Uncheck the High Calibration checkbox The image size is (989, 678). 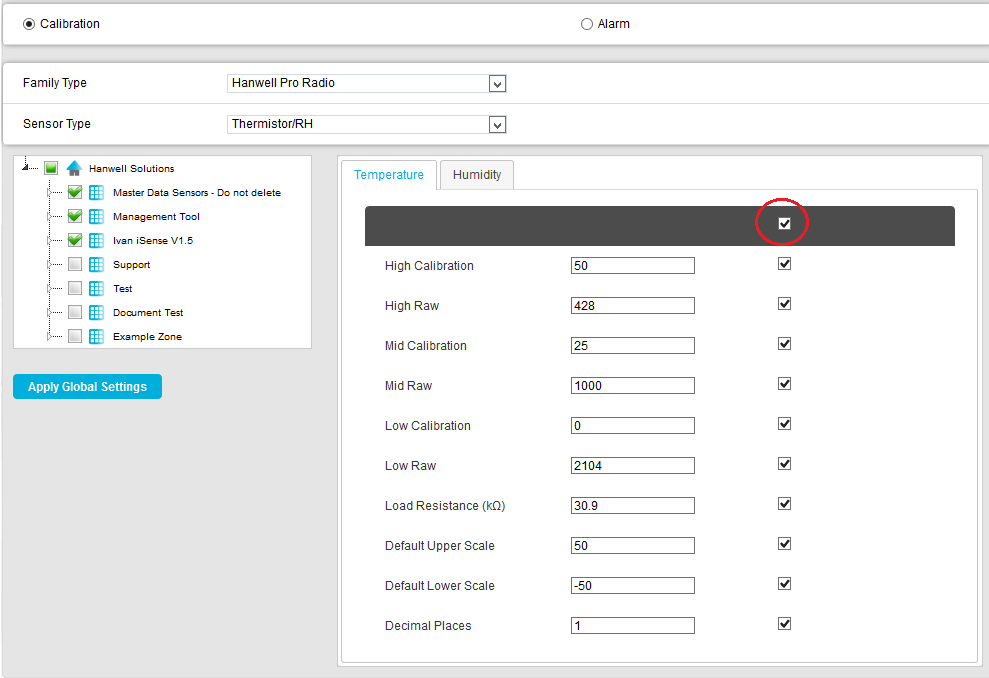[x=784, y=264]
